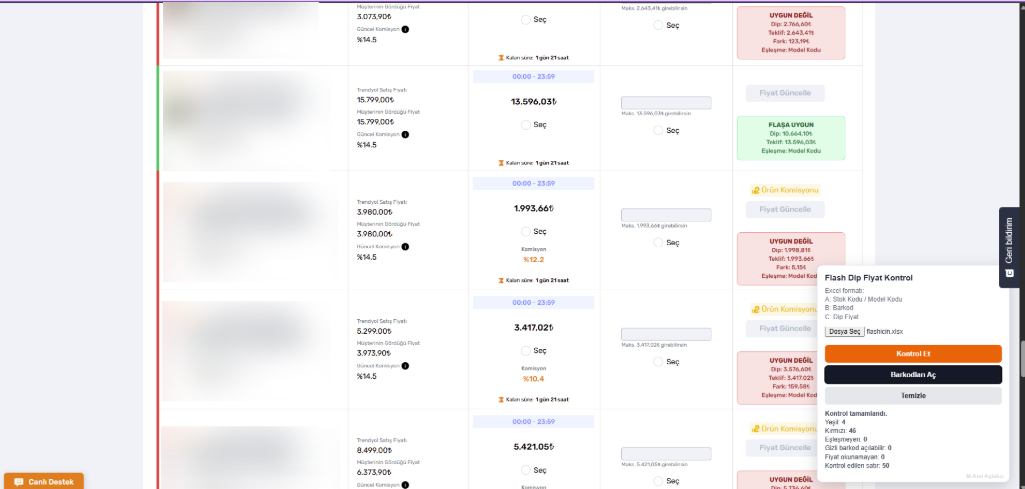Open the Canlı Destek live support button
This screenshot has height=489, width=1025.
coord(44,482)
